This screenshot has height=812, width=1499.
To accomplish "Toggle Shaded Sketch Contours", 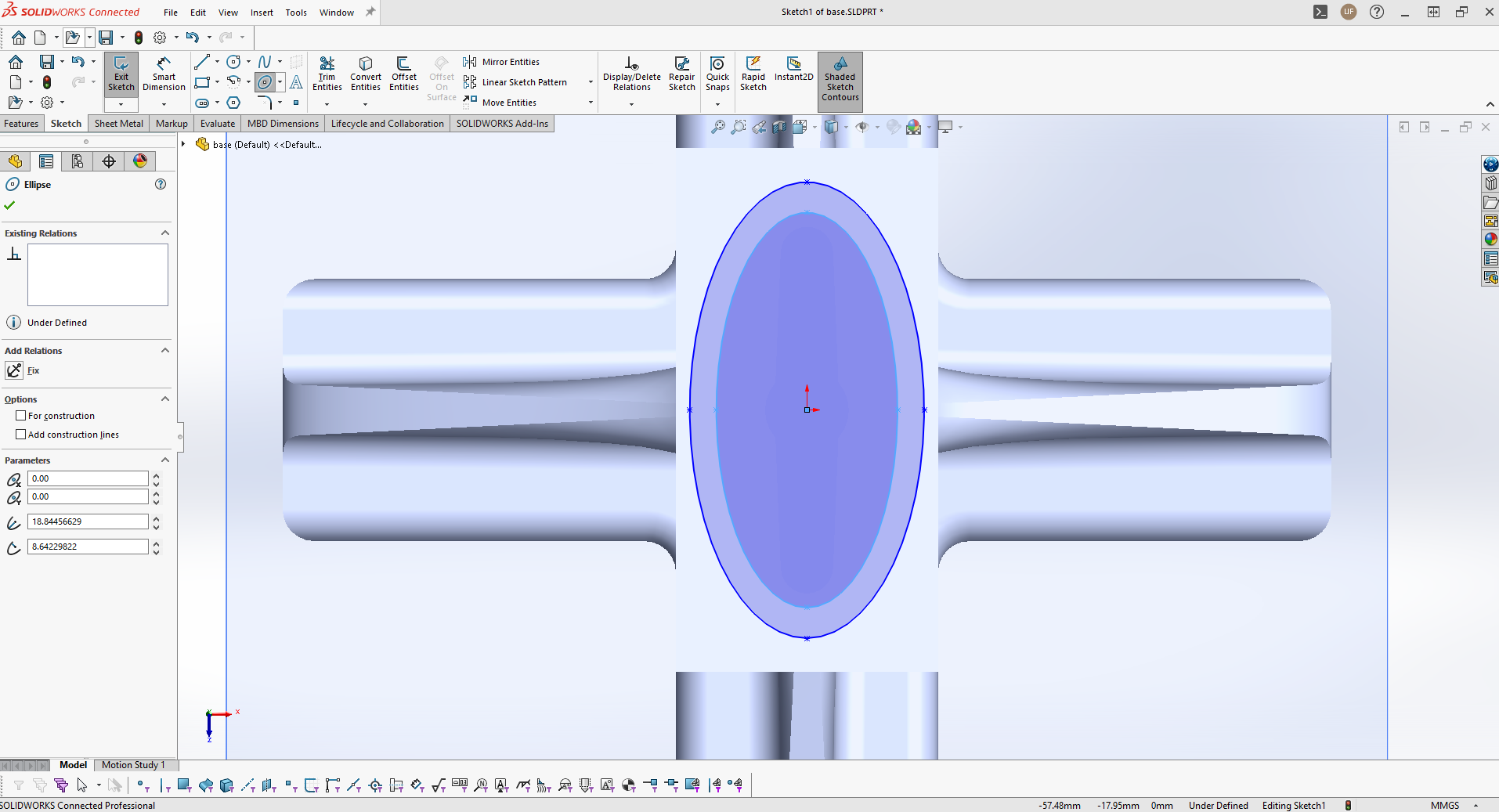I will 840,78.
